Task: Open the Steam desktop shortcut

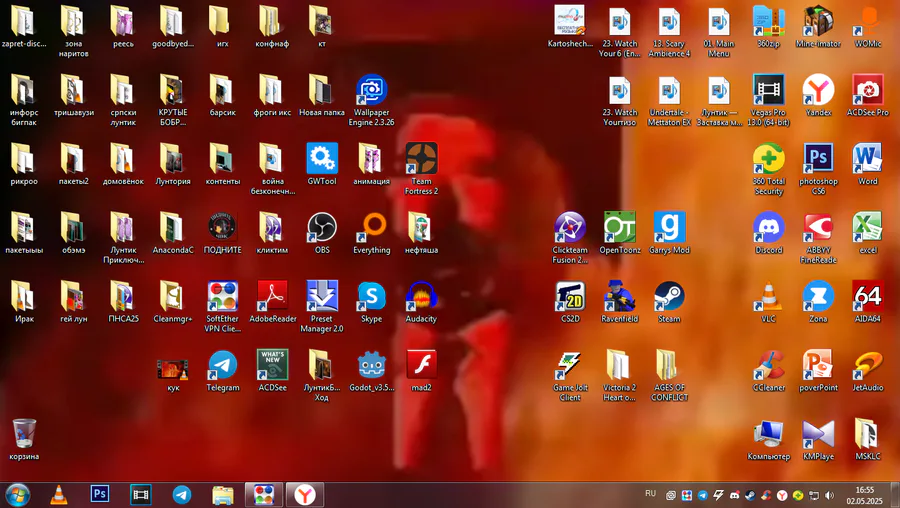Action: [x=669, y=296]
